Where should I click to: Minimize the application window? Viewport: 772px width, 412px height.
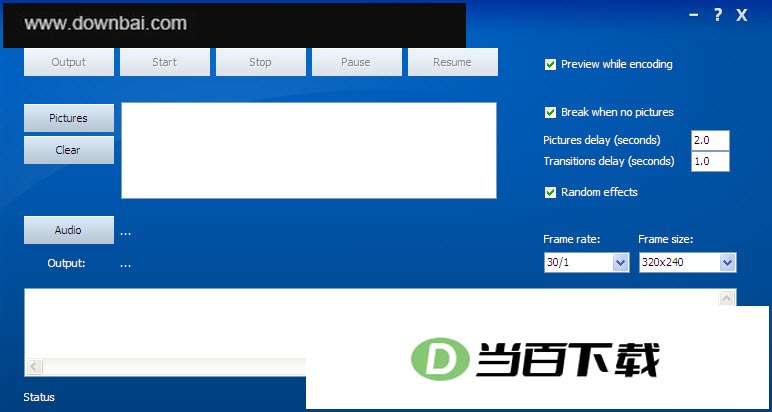click(x=694, y=15)
